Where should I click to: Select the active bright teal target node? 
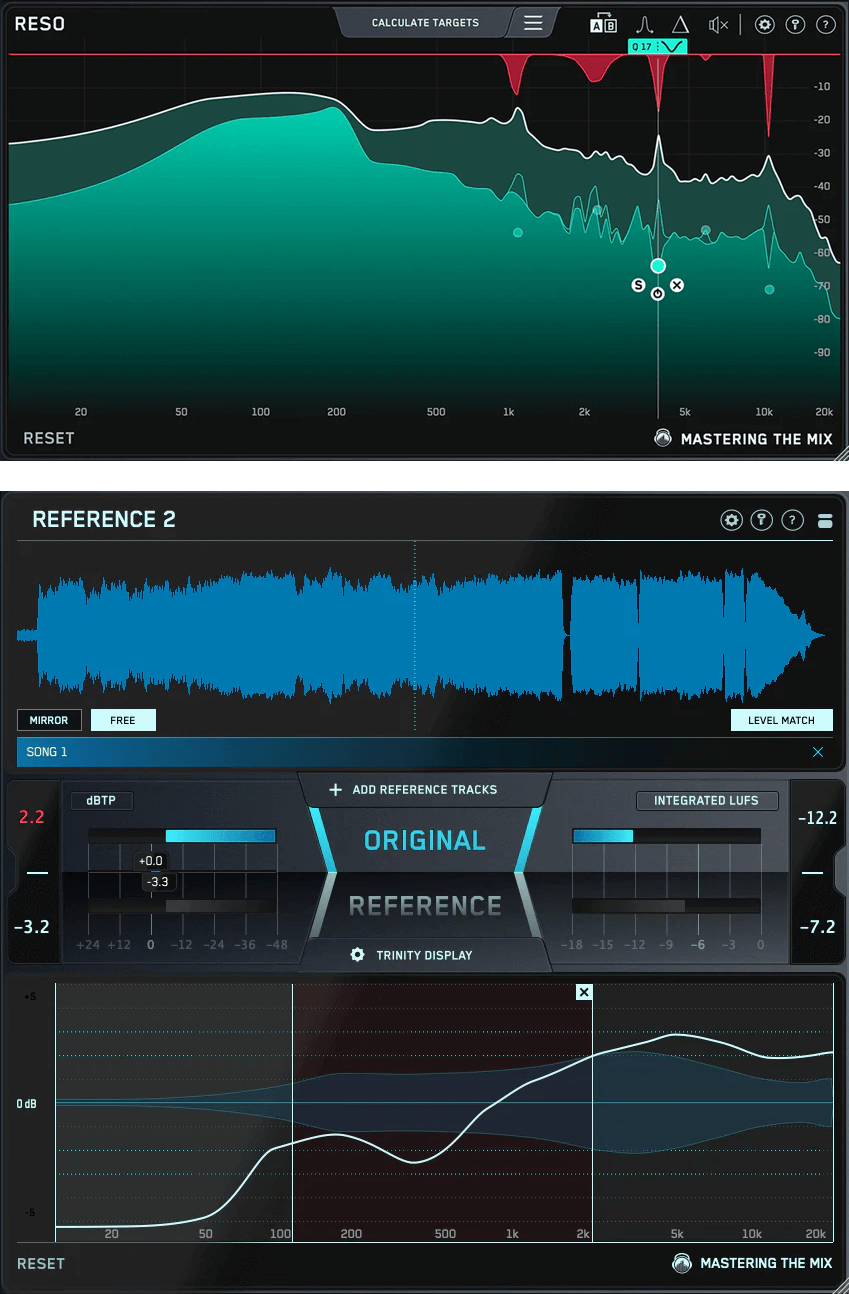(658, 266)
